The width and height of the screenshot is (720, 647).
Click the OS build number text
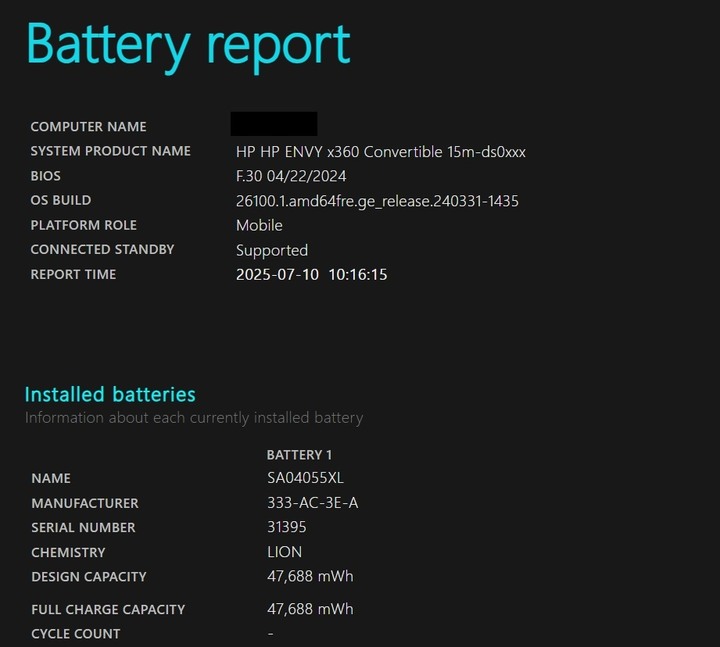tap(377, 201)
